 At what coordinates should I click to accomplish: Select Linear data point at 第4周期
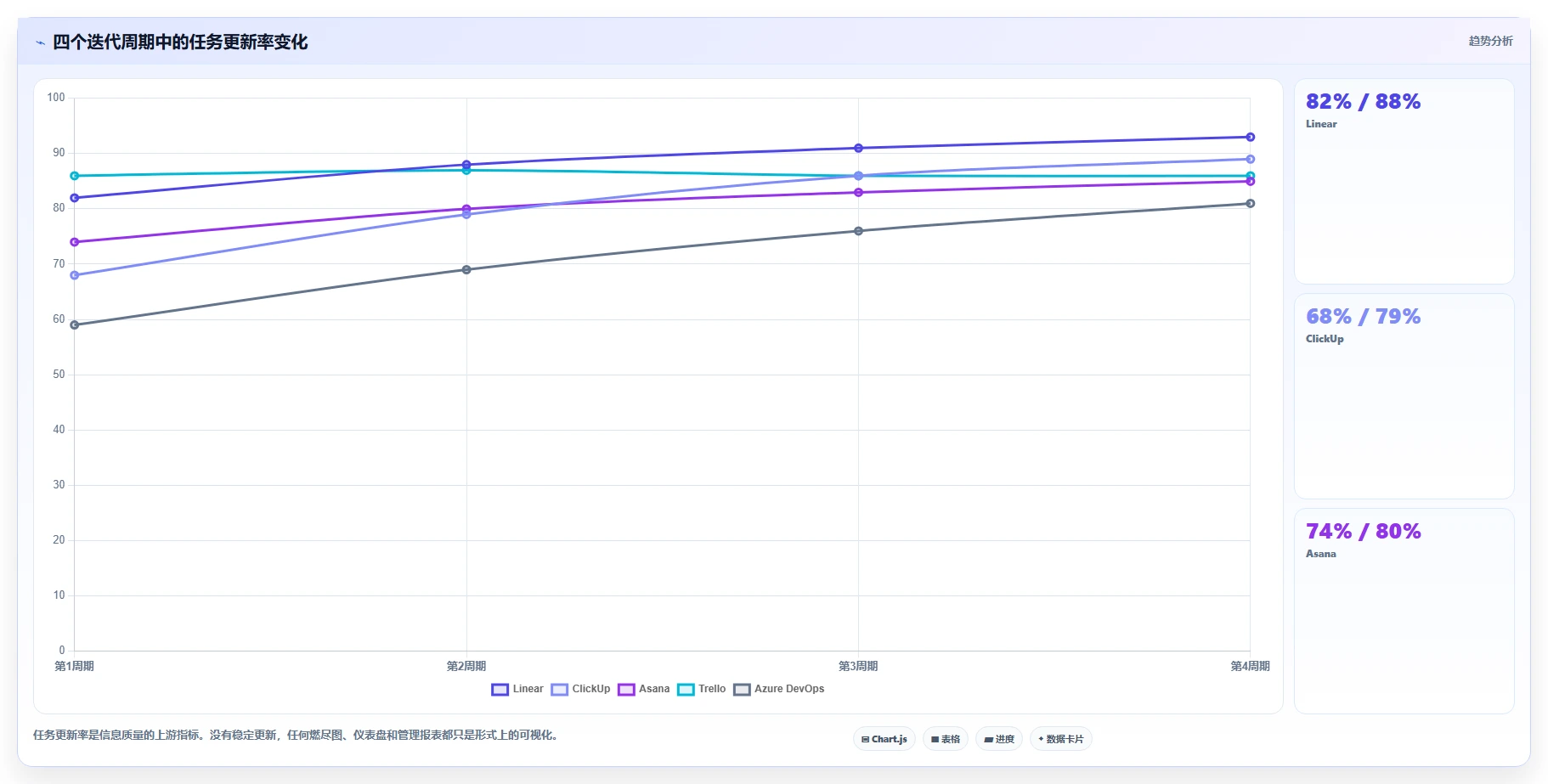point(1251,137)
